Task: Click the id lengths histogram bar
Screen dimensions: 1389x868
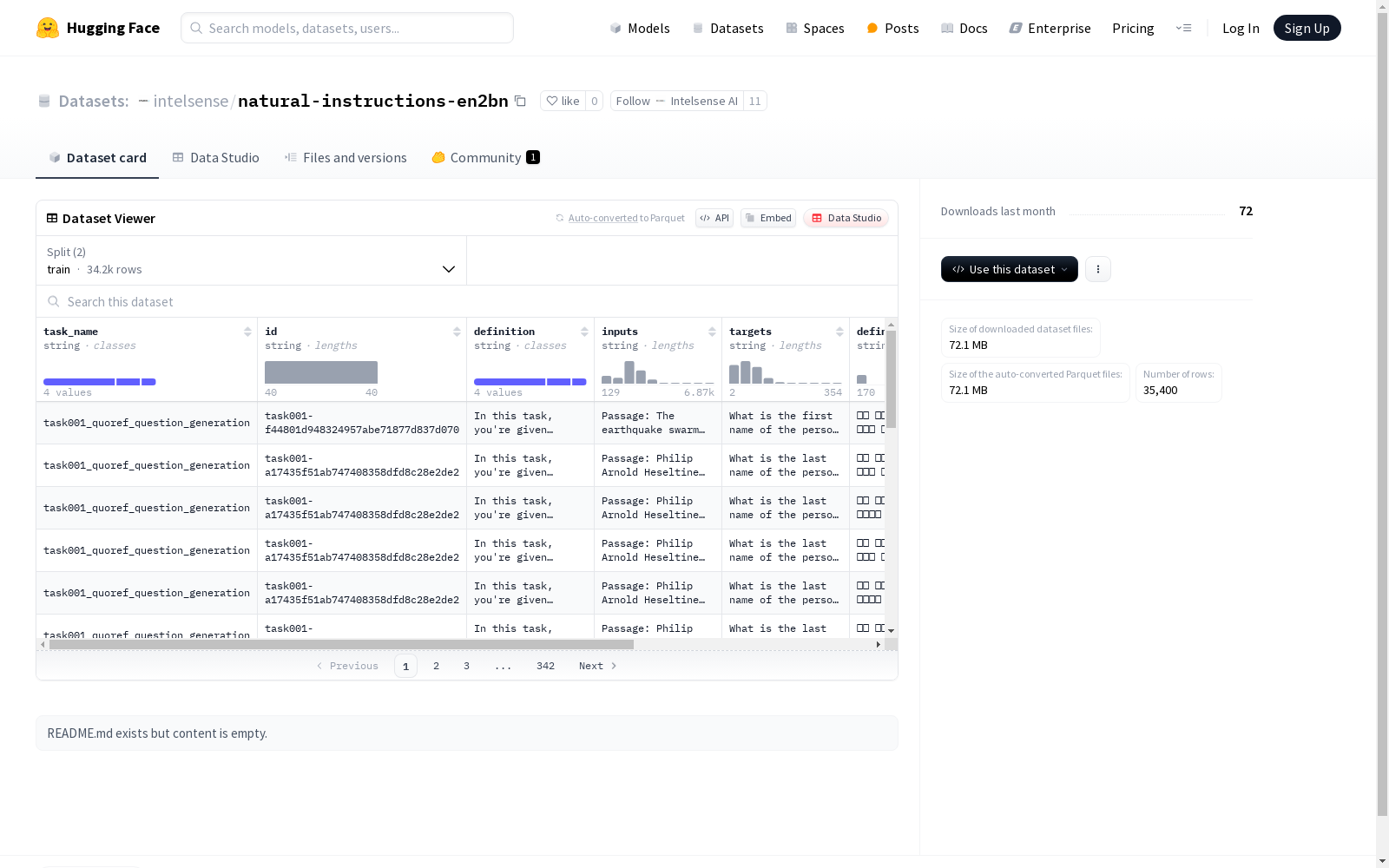Action: [321, 372]
